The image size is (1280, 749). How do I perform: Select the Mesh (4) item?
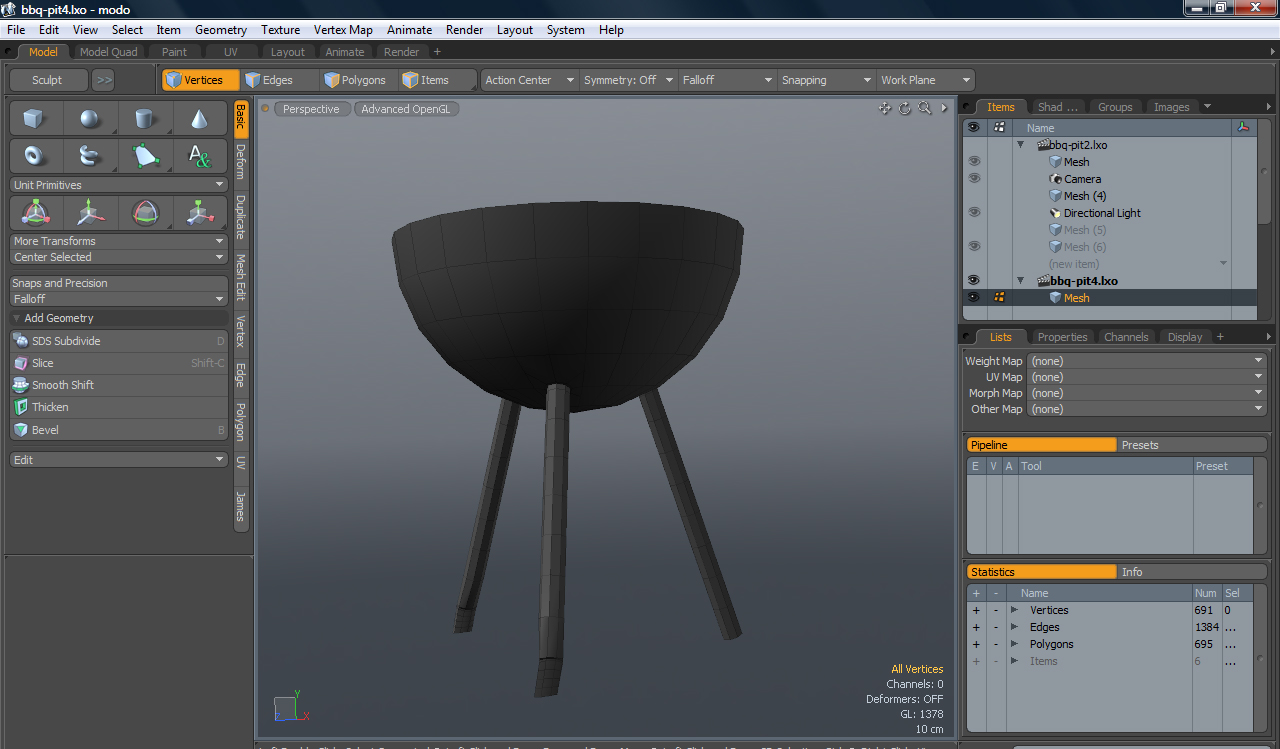point(1085,196)
